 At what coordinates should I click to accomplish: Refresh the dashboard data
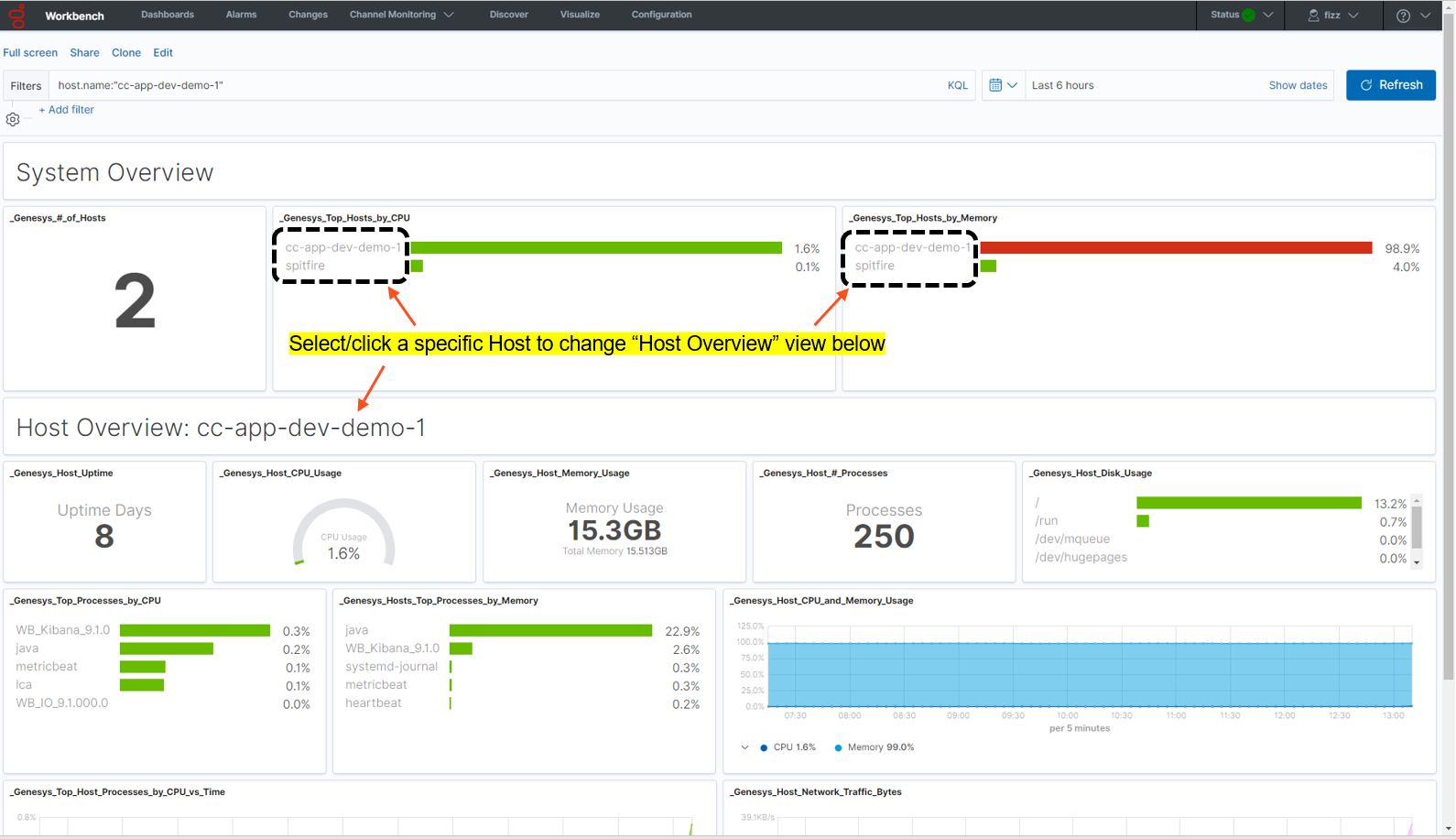(1390, 85)
